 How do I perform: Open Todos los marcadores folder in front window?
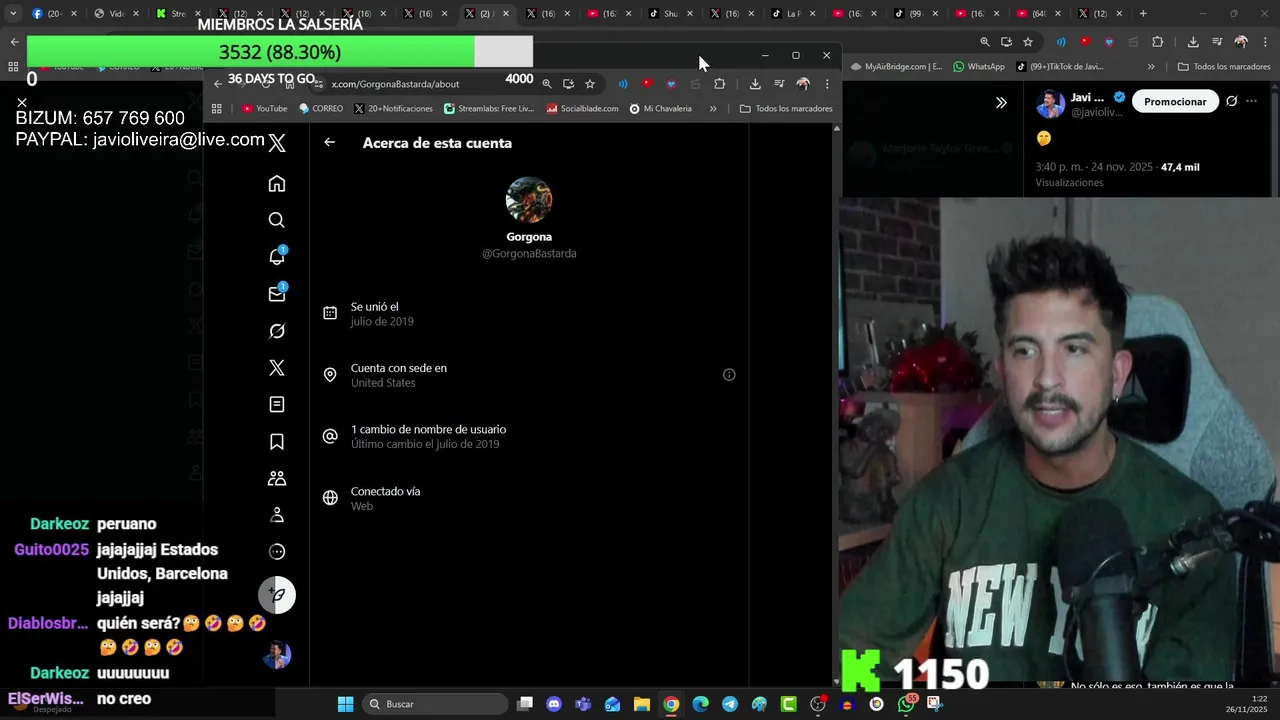pyautogui.click(x=786, y=108)
